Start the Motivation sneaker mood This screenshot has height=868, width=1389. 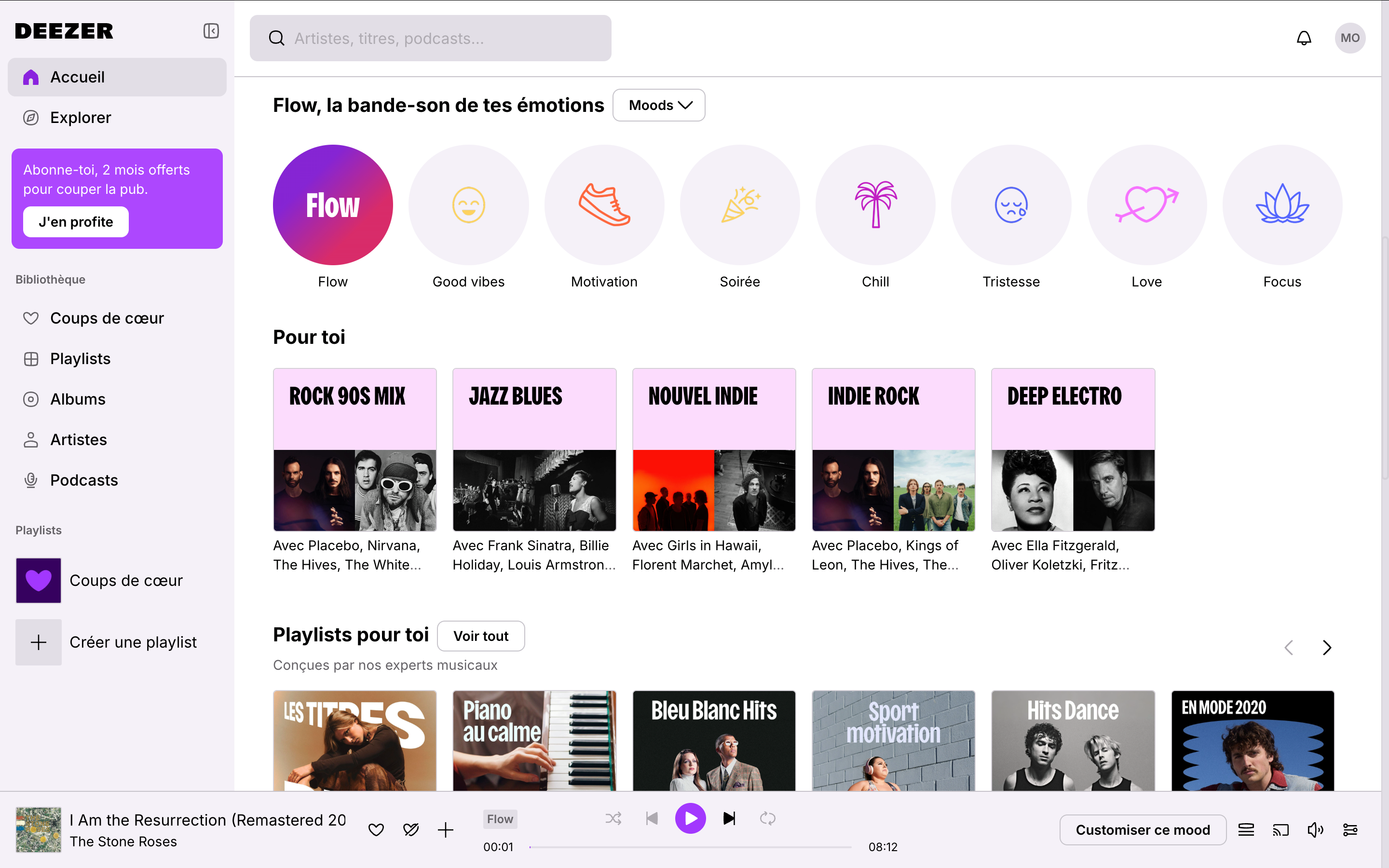click(x=604, y=205)
